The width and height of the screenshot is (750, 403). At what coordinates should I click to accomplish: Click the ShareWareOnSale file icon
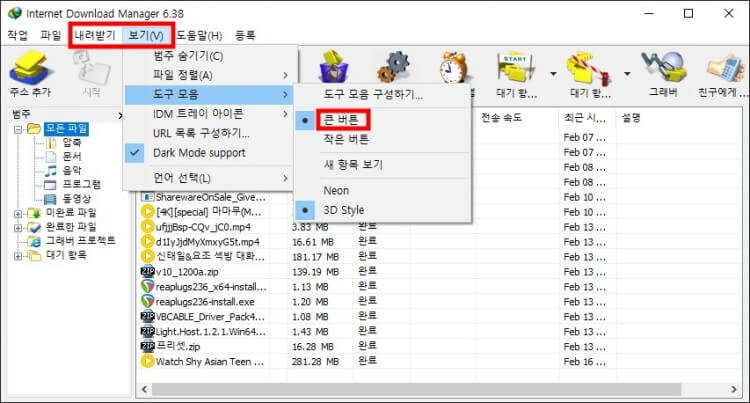click(147, 197)
